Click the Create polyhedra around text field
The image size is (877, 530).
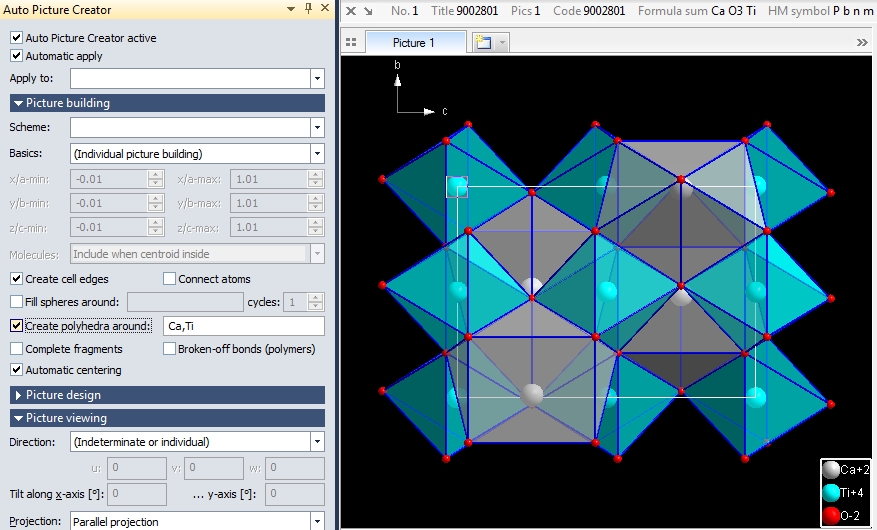tap(244, 326)
